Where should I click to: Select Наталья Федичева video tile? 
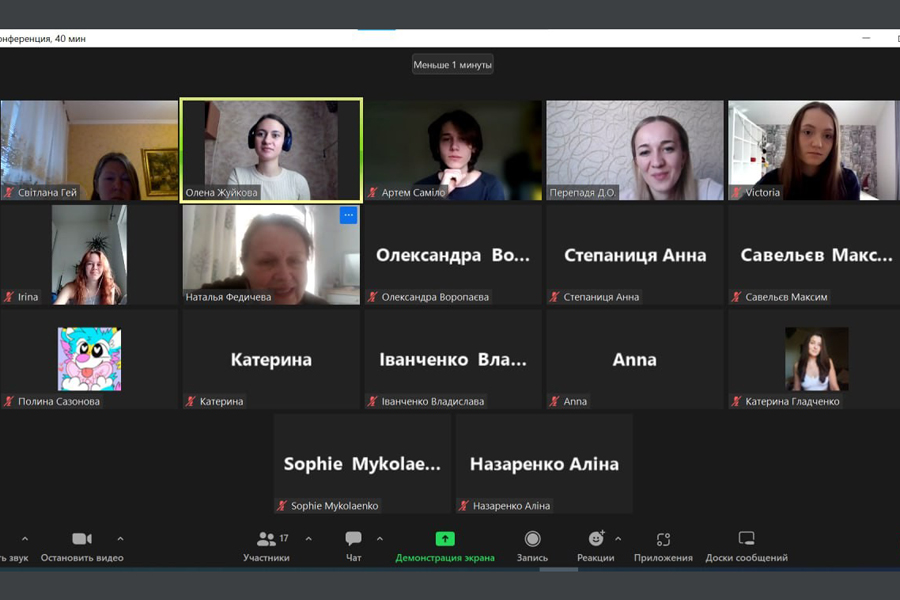point(271,255)
